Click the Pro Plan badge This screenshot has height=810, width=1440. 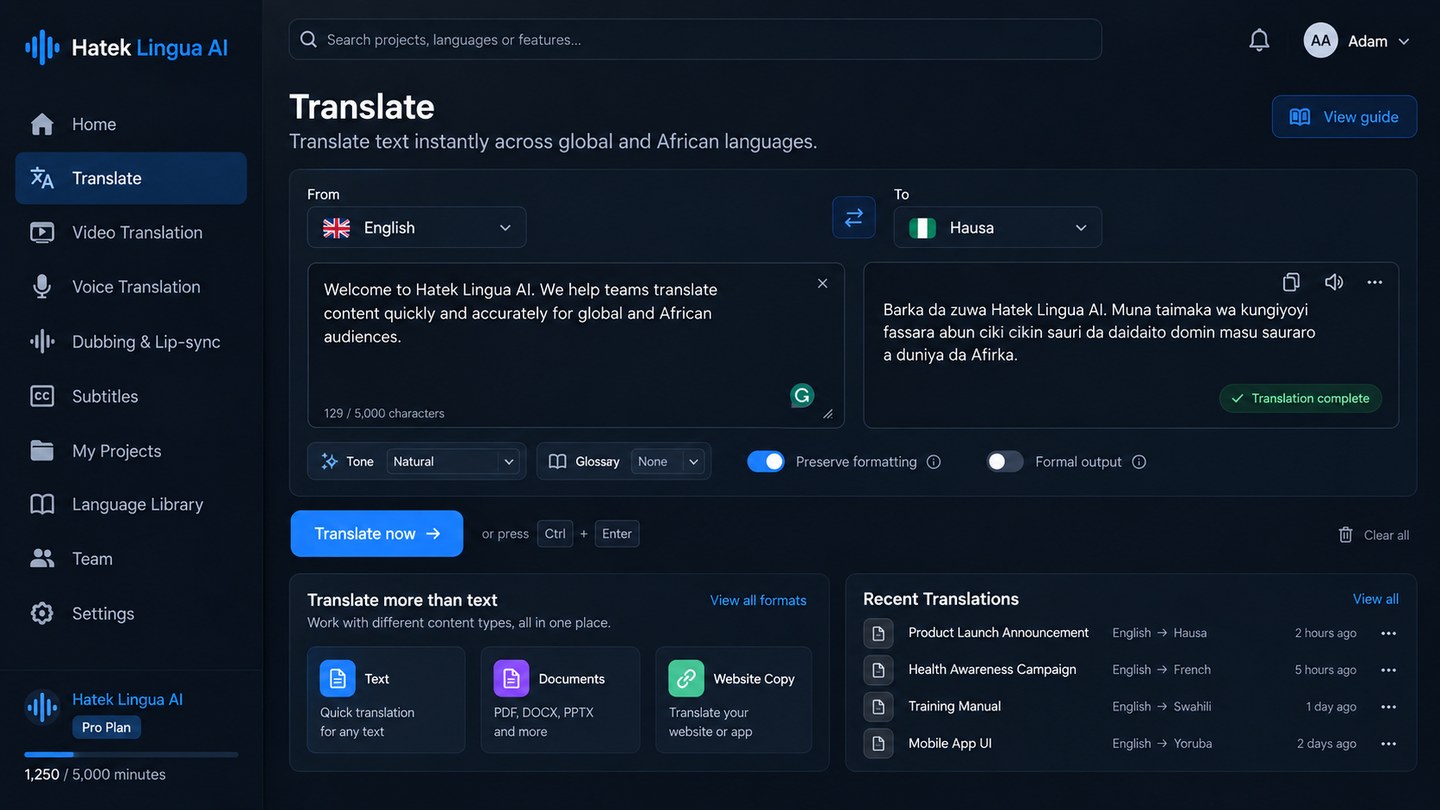(x=106, y=727)
